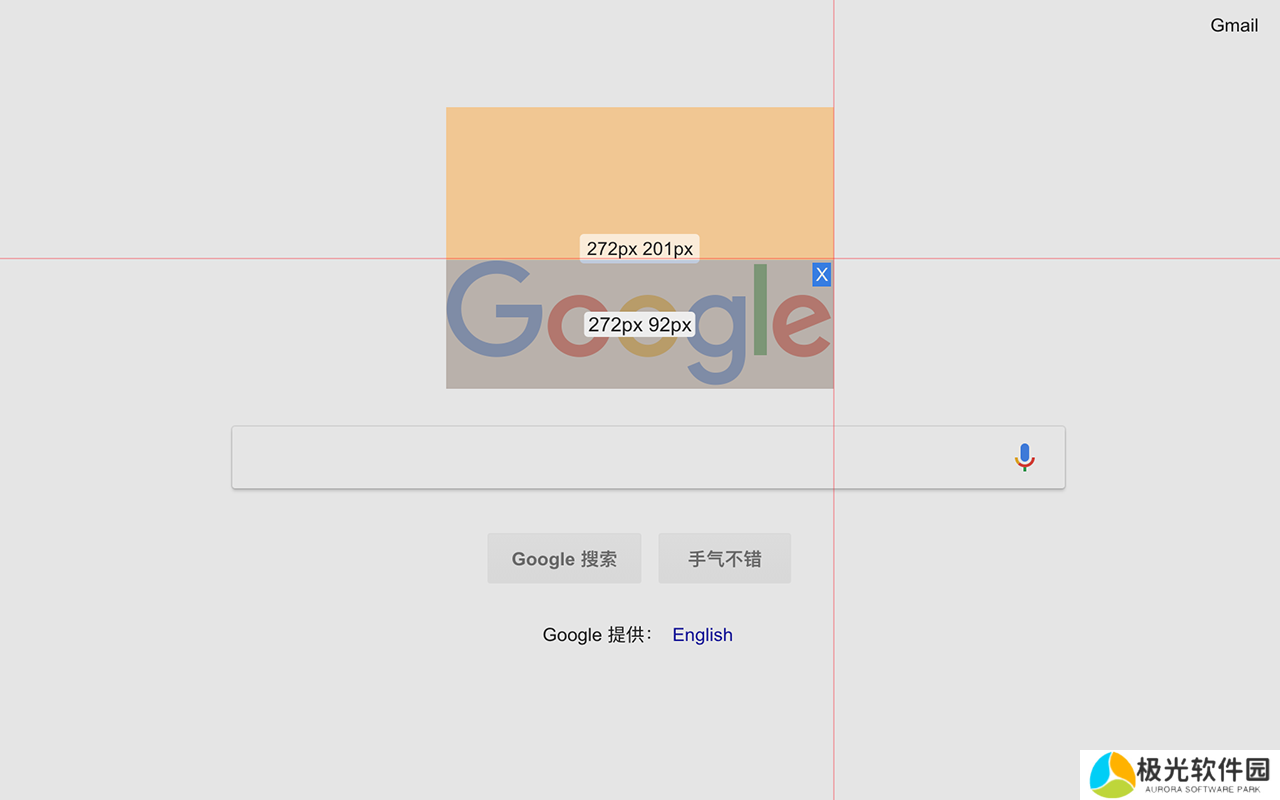Click the microphone voice search icon
The width and height of the screenshot is (1280, 800).
pyautogui.click(x=1024, y=457)
